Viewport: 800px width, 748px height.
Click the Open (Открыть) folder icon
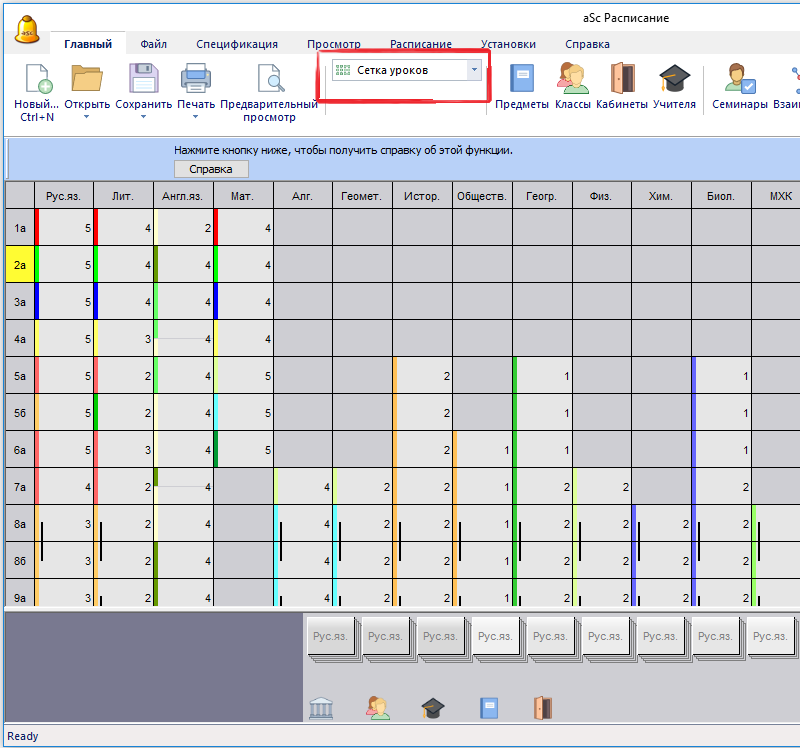click(x=87, y=79)
